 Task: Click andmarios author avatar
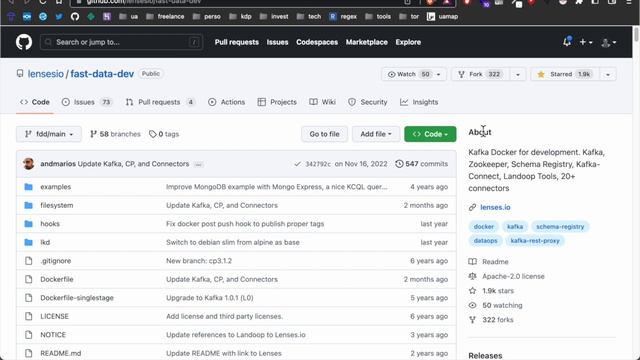29,164
